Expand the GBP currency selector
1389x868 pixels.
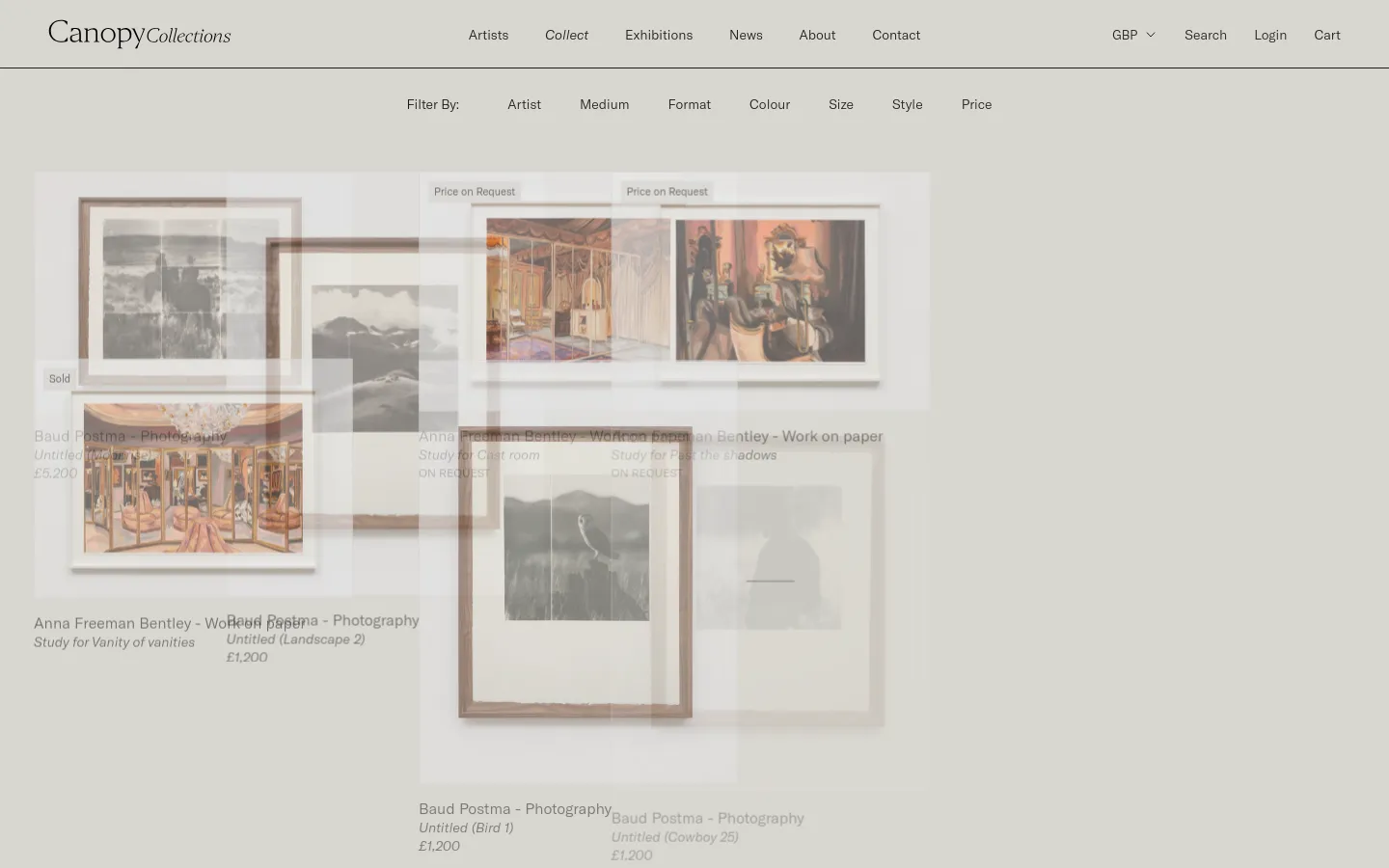(x=1133, y=35)
